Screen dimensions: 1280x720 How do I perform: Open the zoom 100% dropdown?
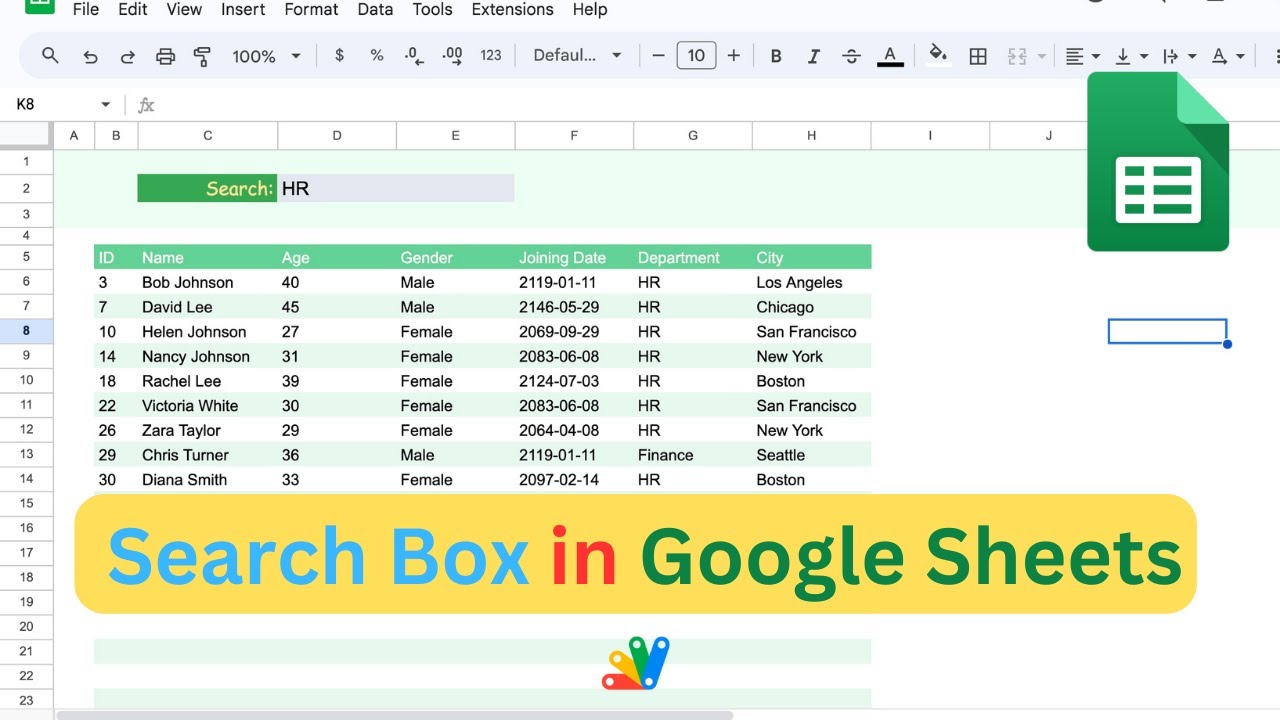coord(266,56)
